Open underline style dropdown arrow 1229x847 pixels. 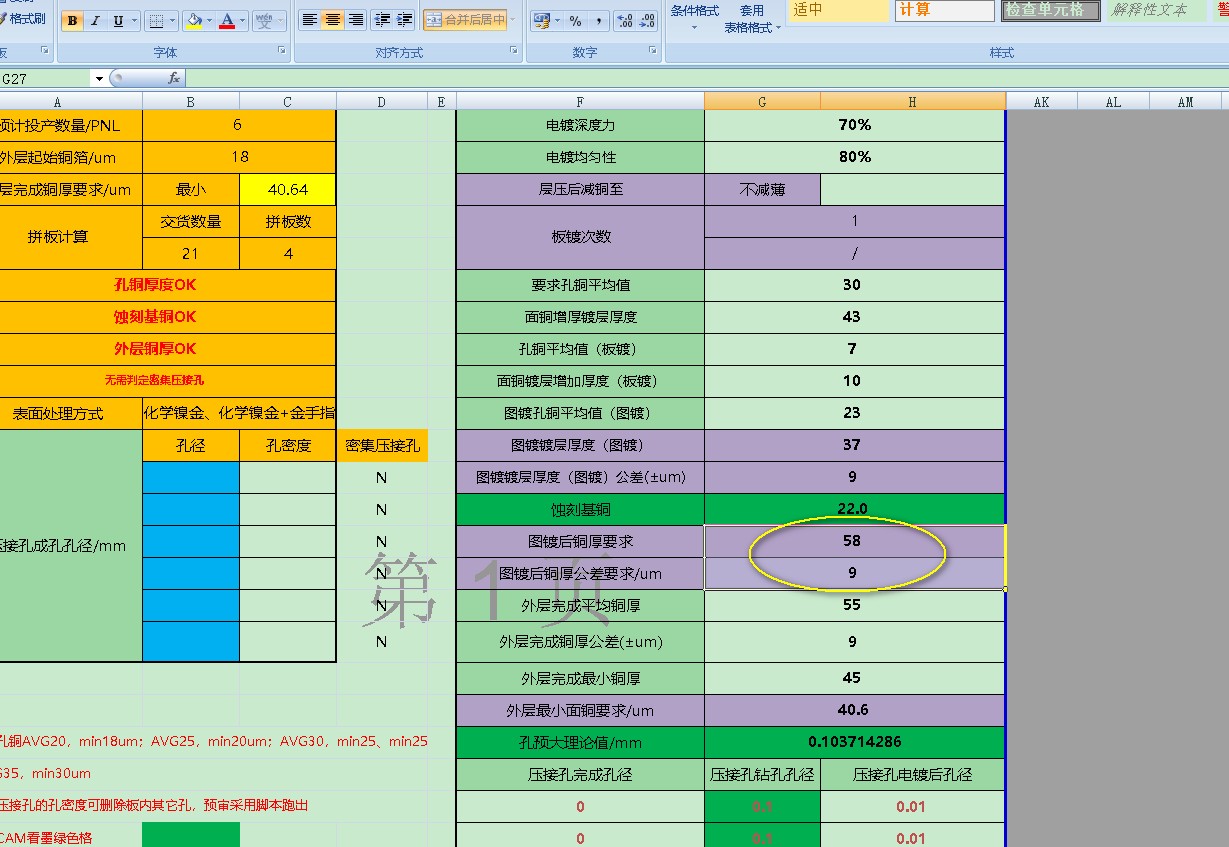[135, 20]
